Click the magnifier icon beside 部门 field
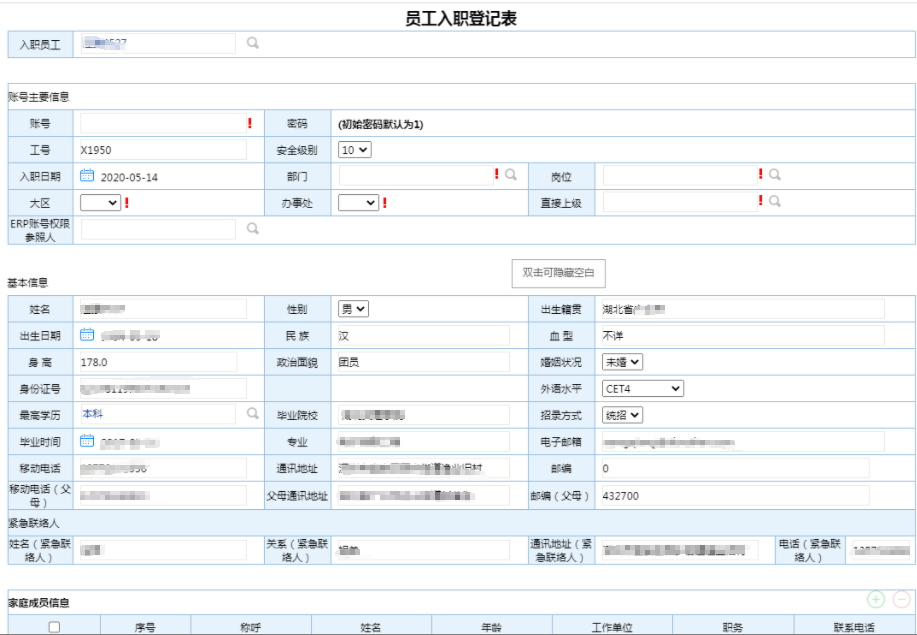This screenshot has width=917, height=635. click(x=511, y=175)
